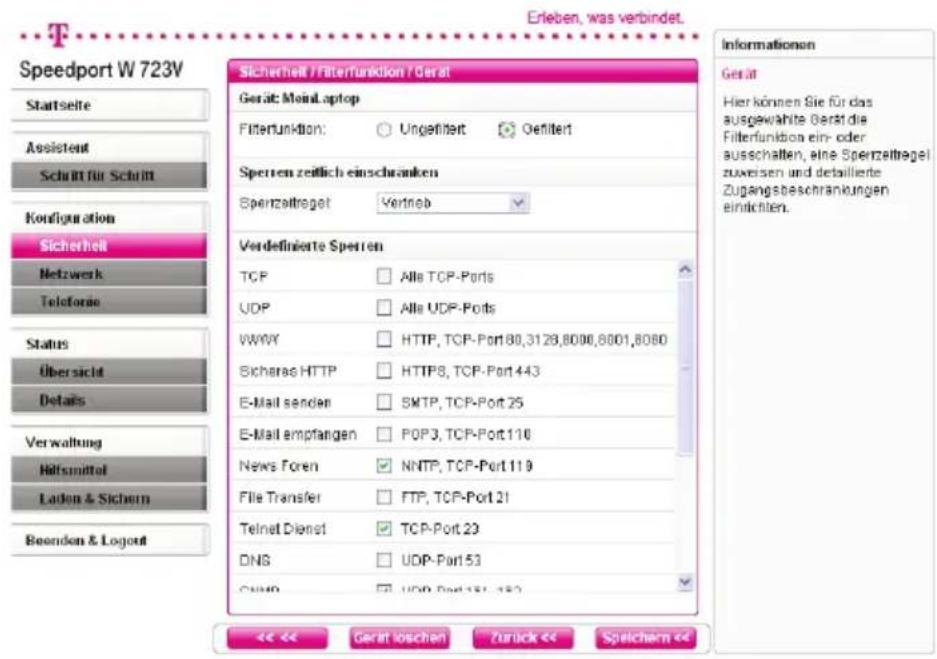Click the Vordefinierte Sperren heading
The image size is (937, 659).
coord(311,246)
